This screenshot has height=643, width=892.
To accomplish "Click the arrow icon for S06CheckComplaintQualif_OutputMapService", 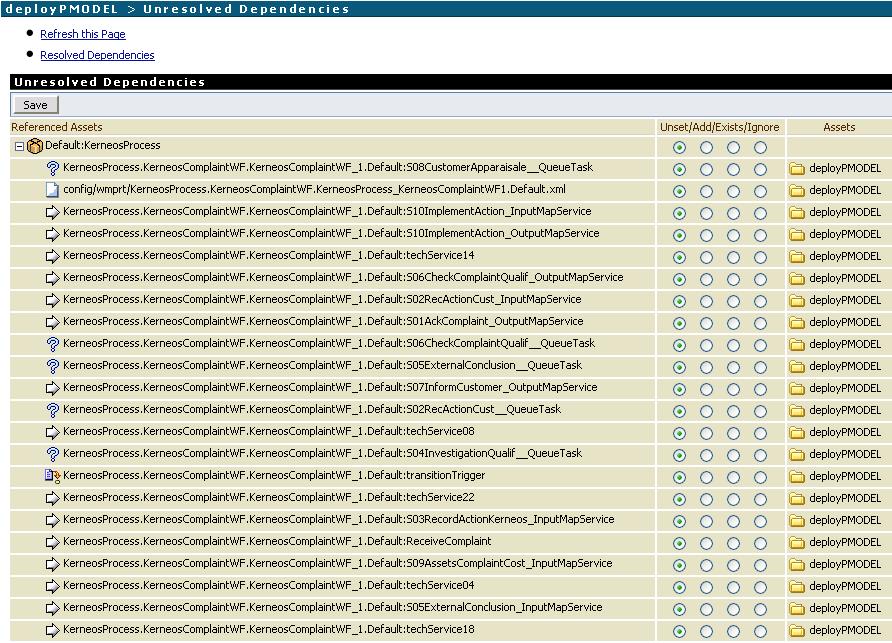I will point(52,278).
